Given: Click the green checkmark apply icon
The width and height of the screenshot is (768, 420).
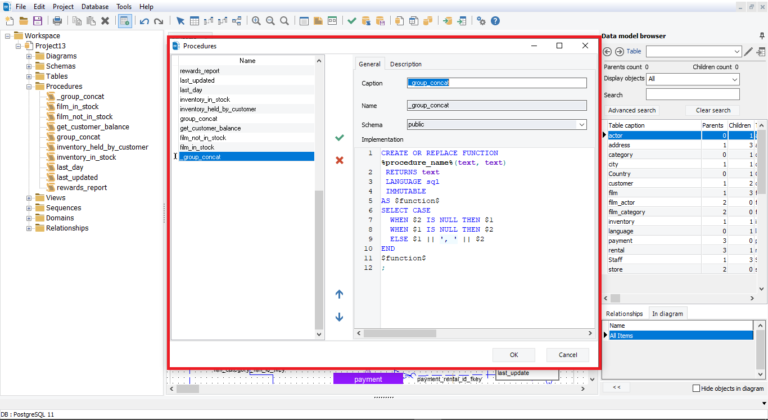Looking at the screenshot, I should (x=339, y=137).
